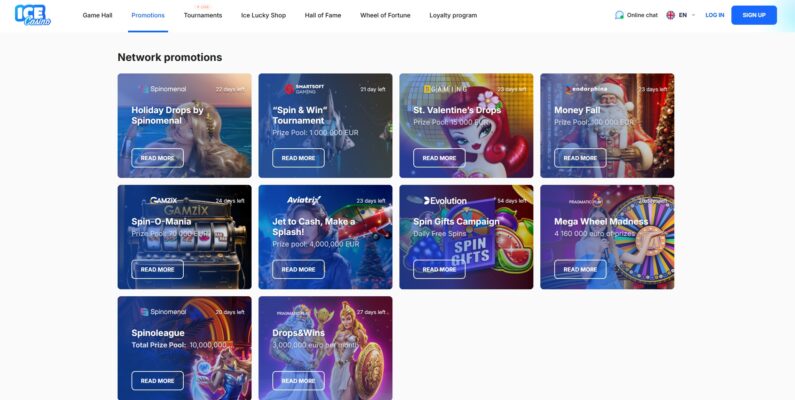
Task: Read more about Drops&Wins promotion
Action: click(x=298, y=381)
